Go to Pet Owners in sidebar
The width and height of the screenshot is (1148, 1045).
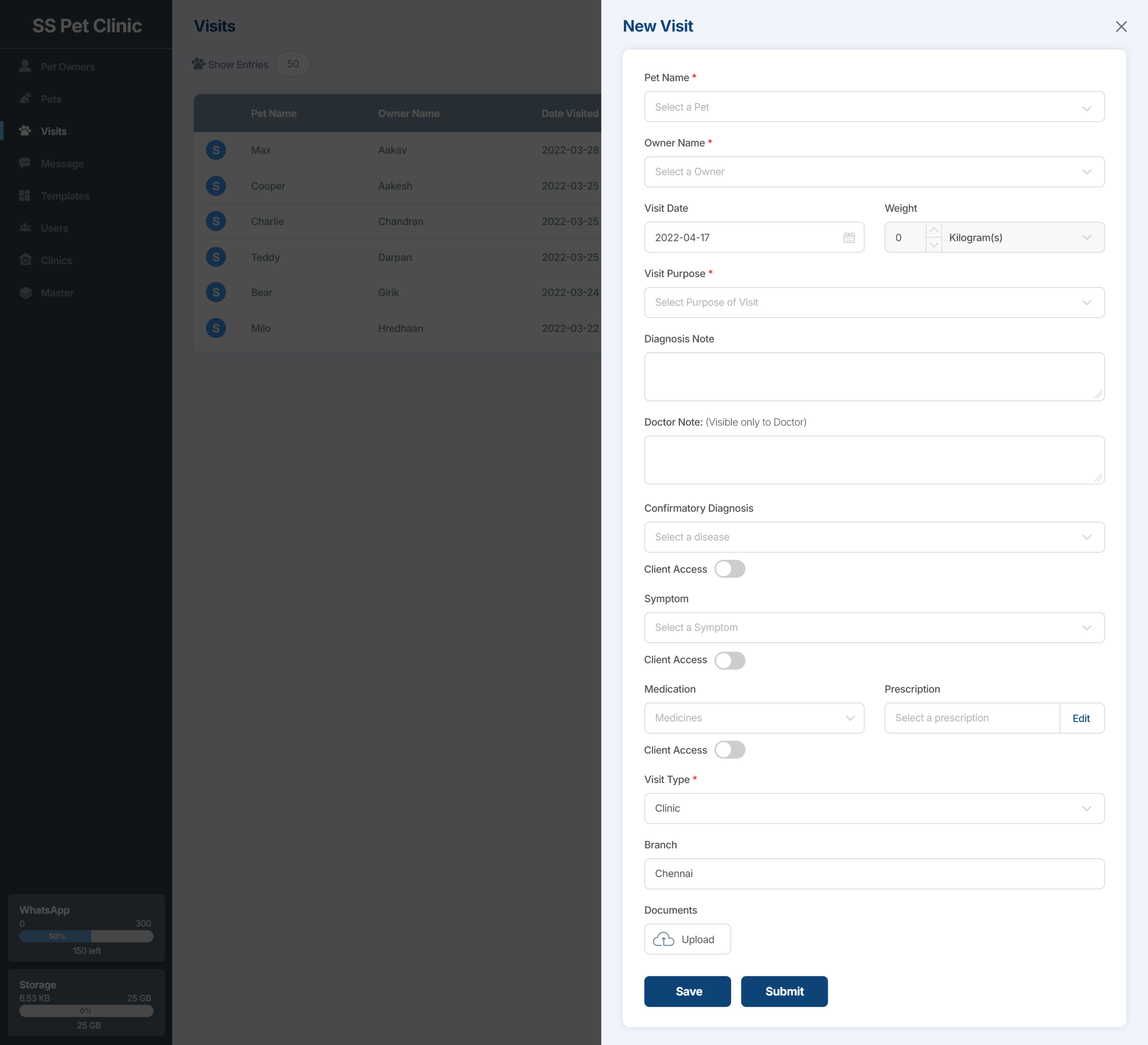pyautogui.click(x=68, y=67)
